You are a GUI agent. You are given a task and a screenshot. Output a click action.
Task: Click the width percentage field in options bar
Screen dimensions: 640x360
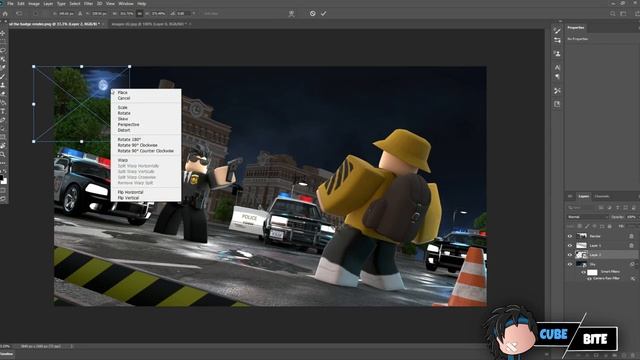[x=127, y=13]
